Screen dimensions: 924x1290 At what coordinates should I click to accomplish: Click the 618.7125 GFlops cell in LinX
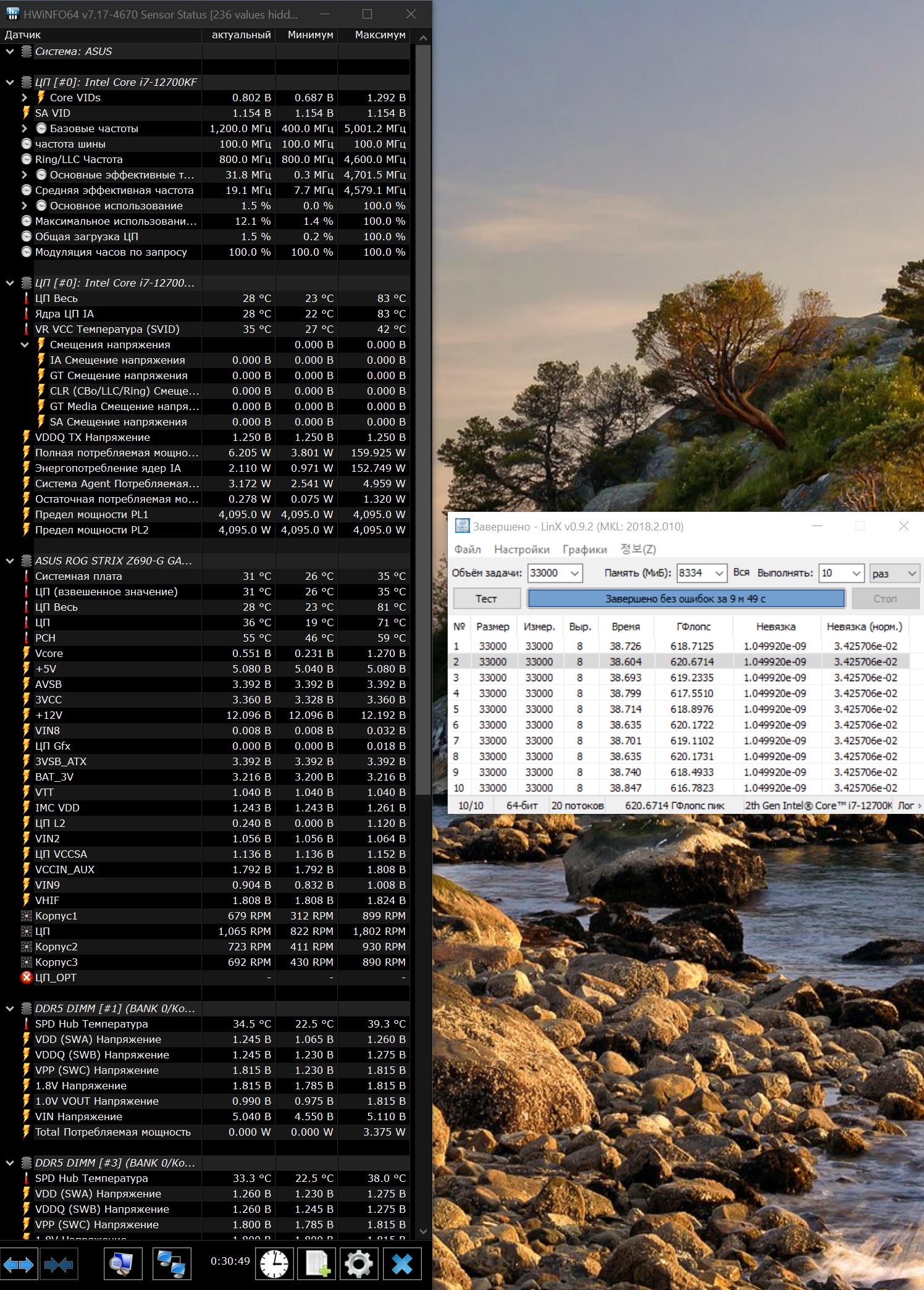point(692,646)
